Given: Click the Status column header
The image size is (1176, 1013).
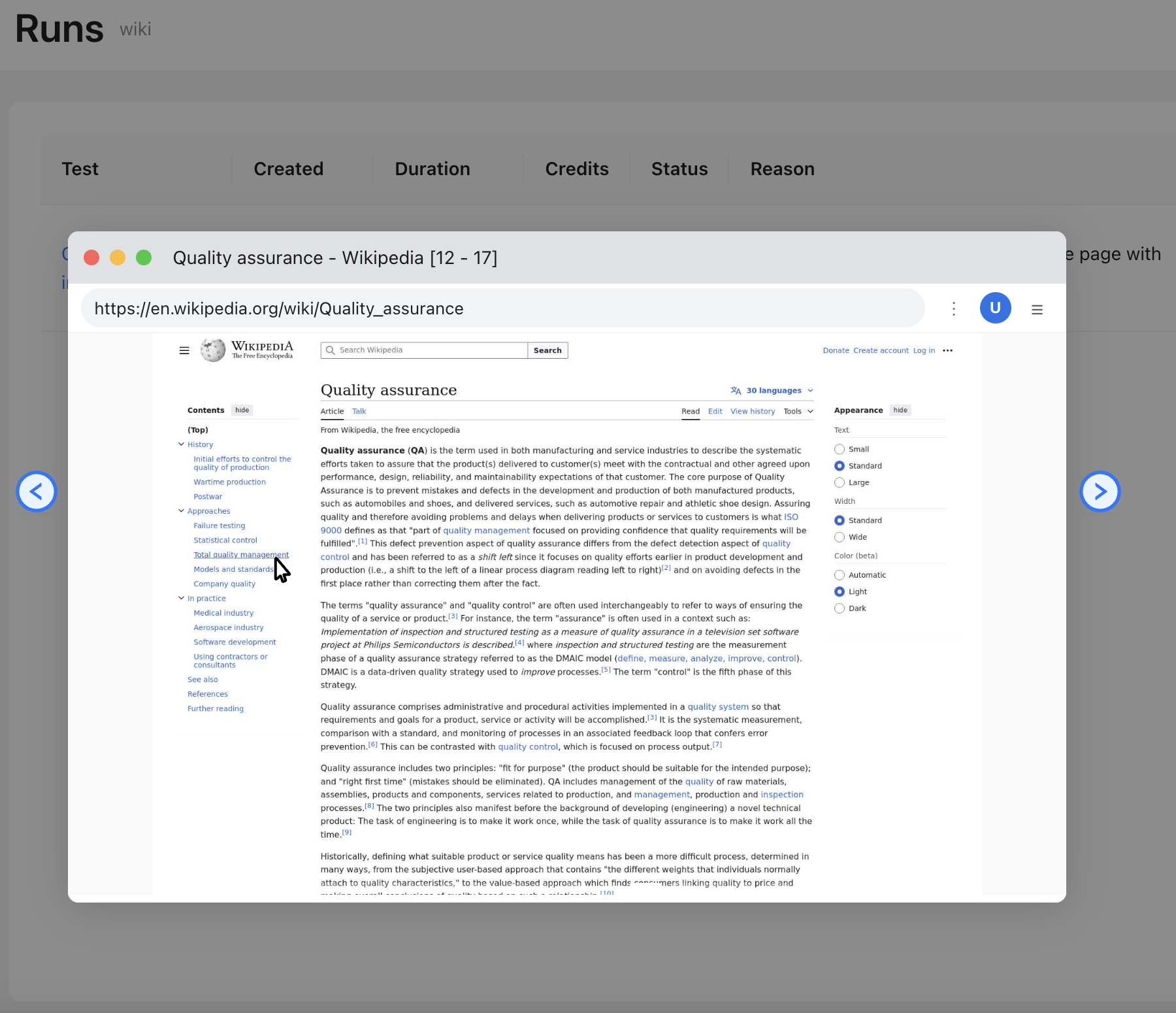Looking at the screenshot, I should coord(679,169).
